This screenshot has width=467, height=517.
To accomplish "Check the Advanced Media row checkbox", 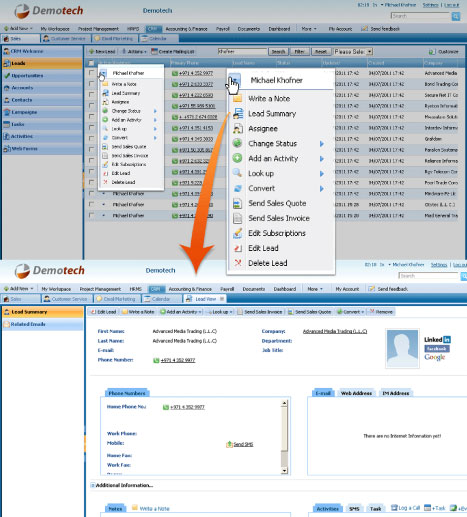I will (x=91, y=73).
